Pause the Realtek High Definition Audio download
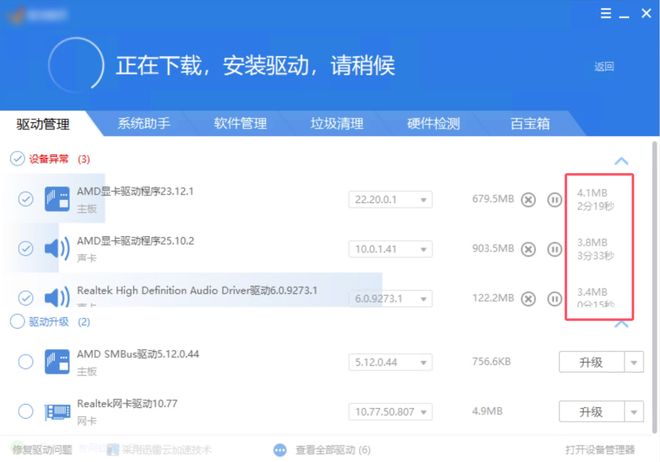This screenshot has height=462, width=660. tap(554, 299)
